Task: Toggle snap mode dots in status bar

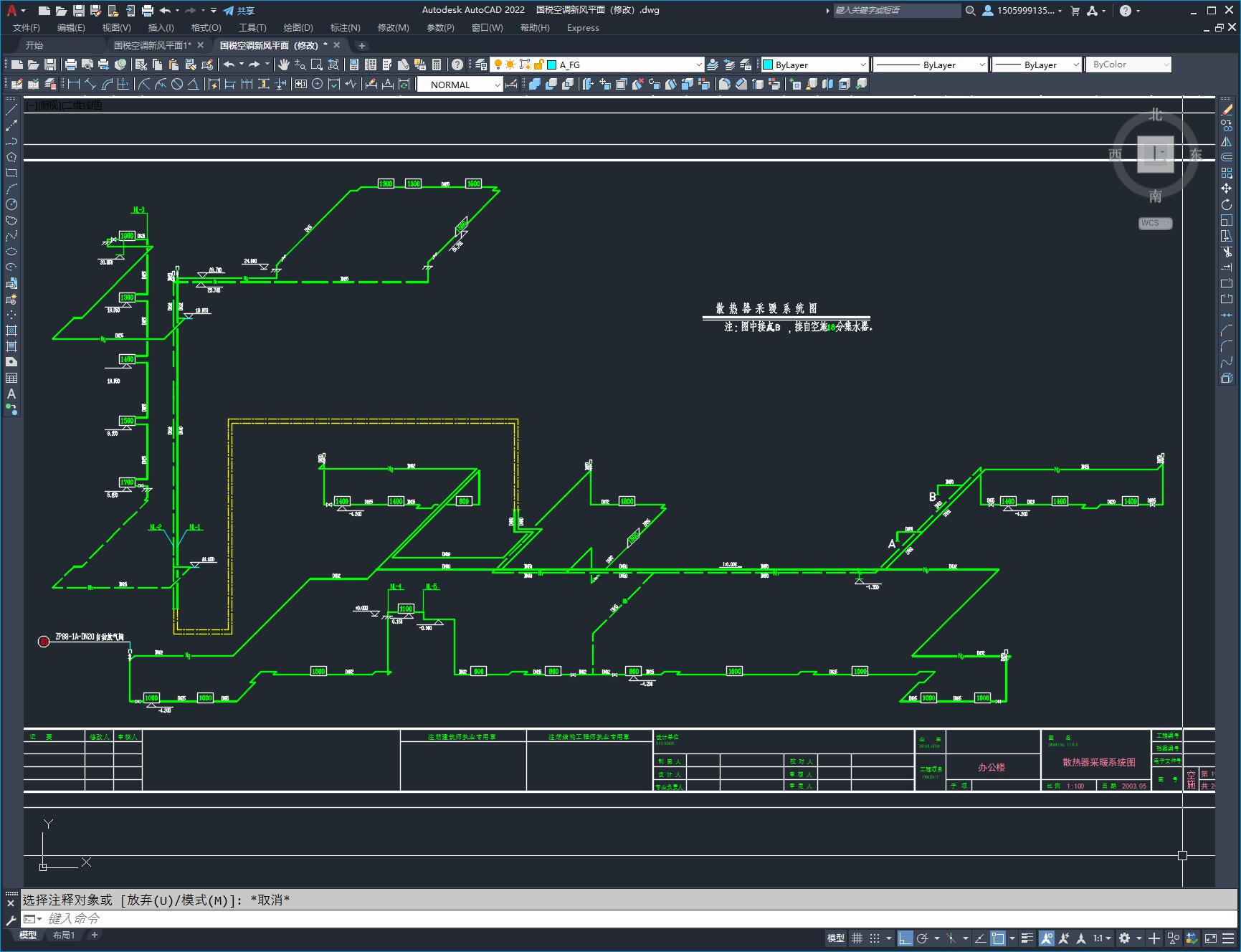Action: tap(874, 938)
